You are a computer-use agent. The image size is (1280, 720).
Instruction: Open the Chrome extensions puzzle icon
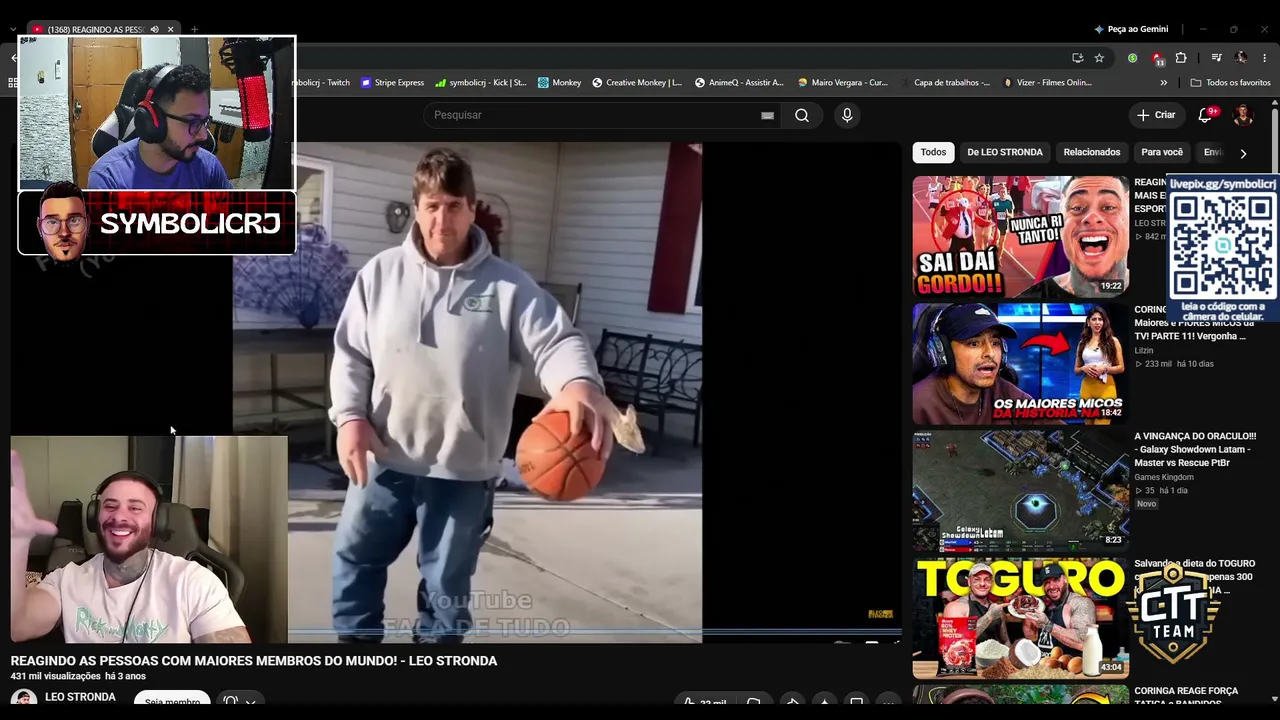tap(1181, 58)
